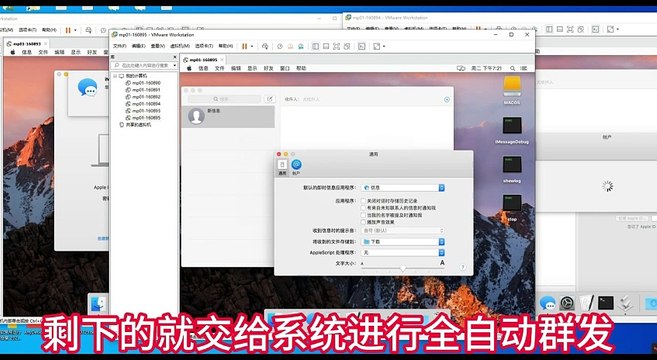Open System Preferences in right window dock
Image resolution: width=657 pixels, height=360 pixels.
click(x=567, y=303)
